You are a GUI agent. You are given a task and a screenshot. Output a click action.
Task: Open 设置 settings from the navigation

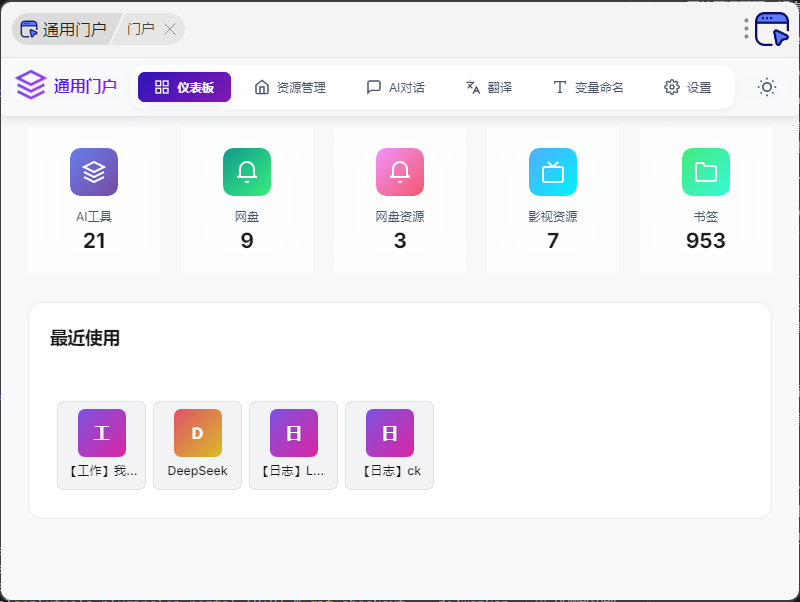click(x=688, y=87)
